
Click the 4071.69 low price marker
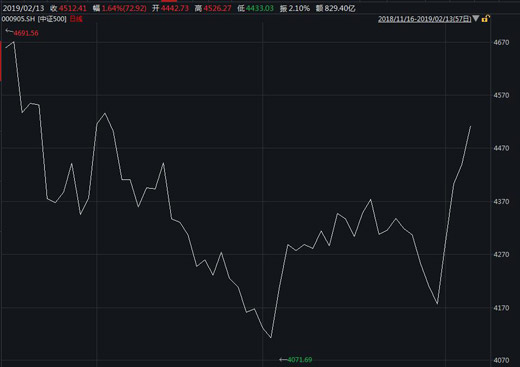coord(300,360)
